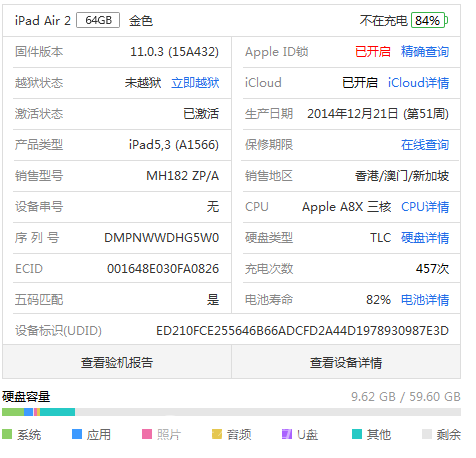
Task: Click the green battery 84% icon
Action: coord(429,20)
